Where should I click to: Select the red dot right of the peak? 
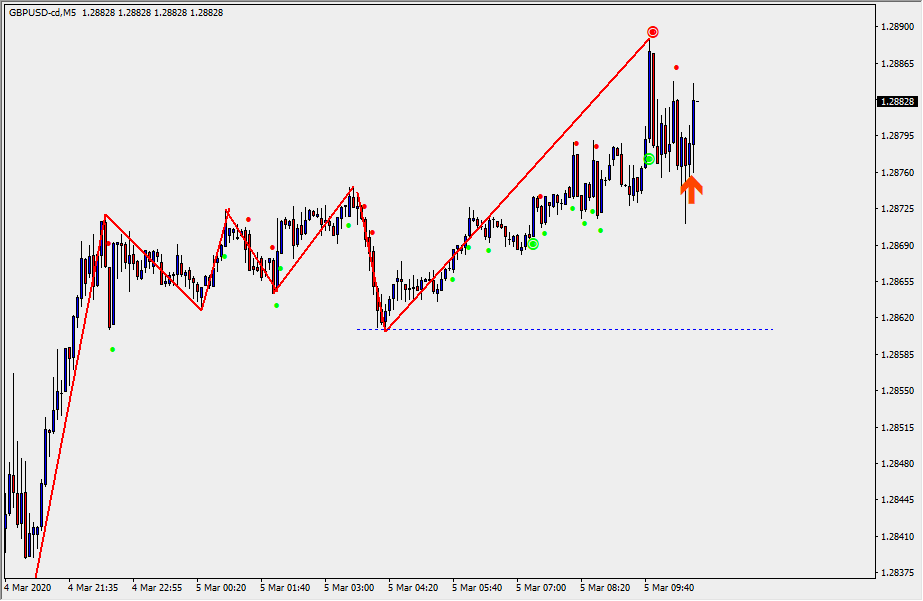(x=676, y=68)
